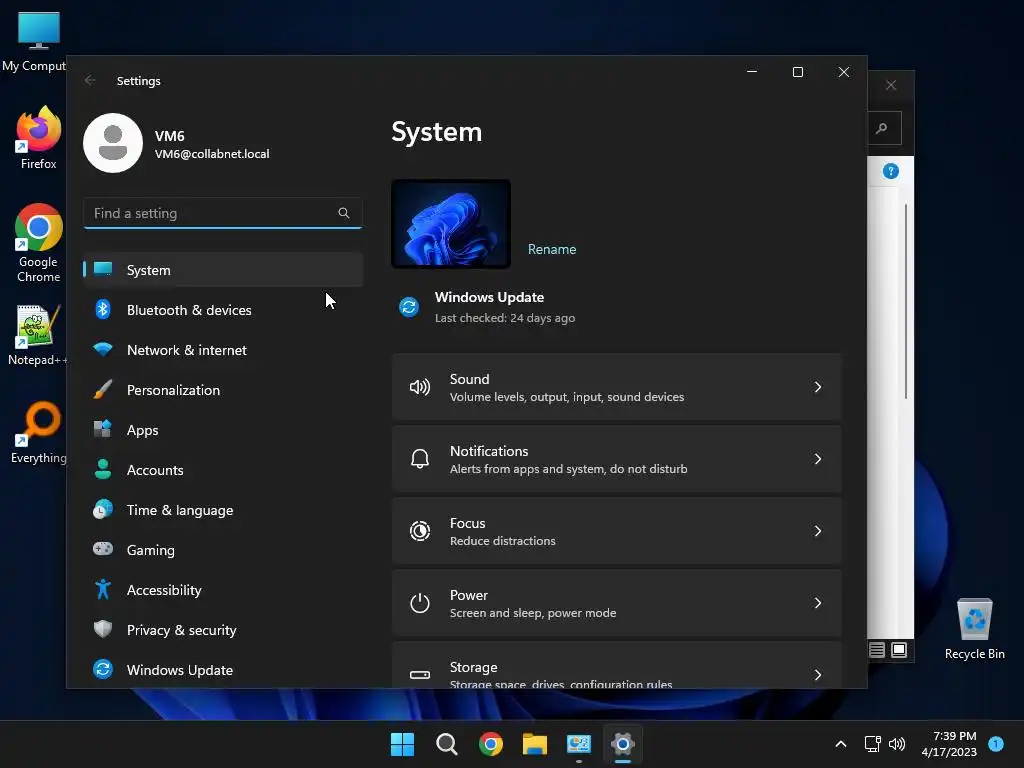Click the blue help icon in background window
This screenshot has width=1024, height=768.
tap(891, 171)
